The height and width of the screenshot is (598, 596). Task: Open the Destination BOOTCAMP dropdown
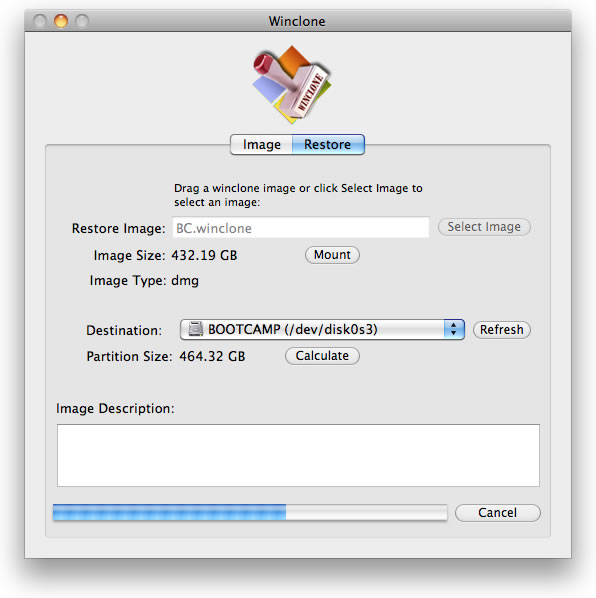(322, 330)
